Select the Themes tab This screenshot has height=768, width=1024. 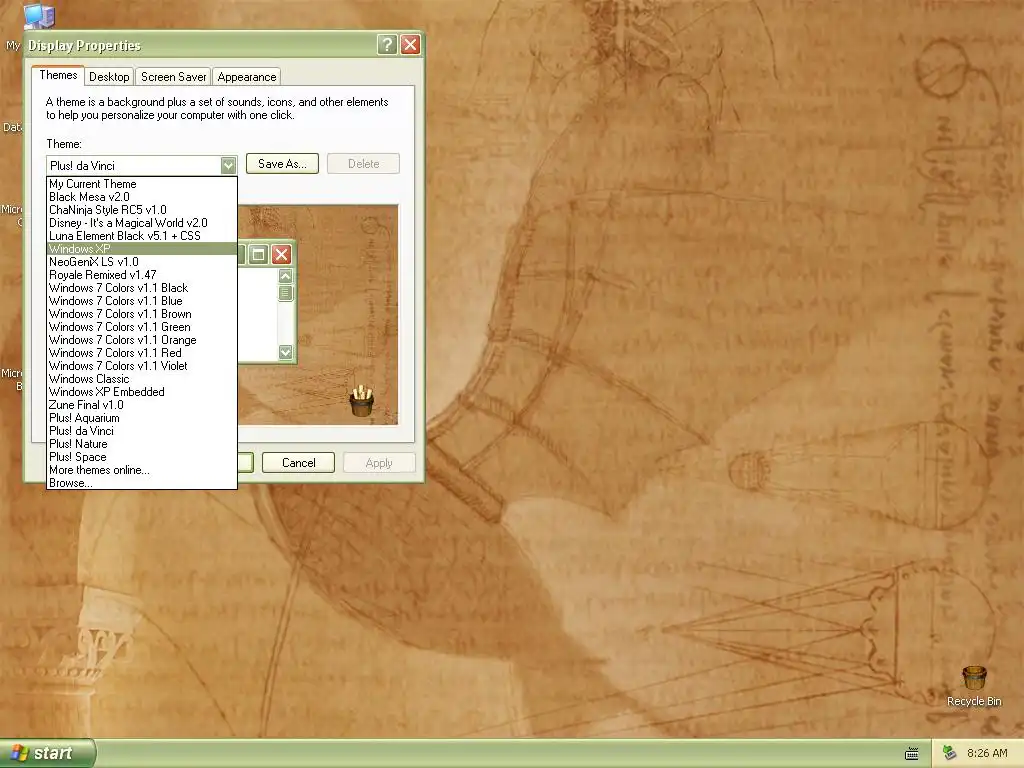pos(58,75)
